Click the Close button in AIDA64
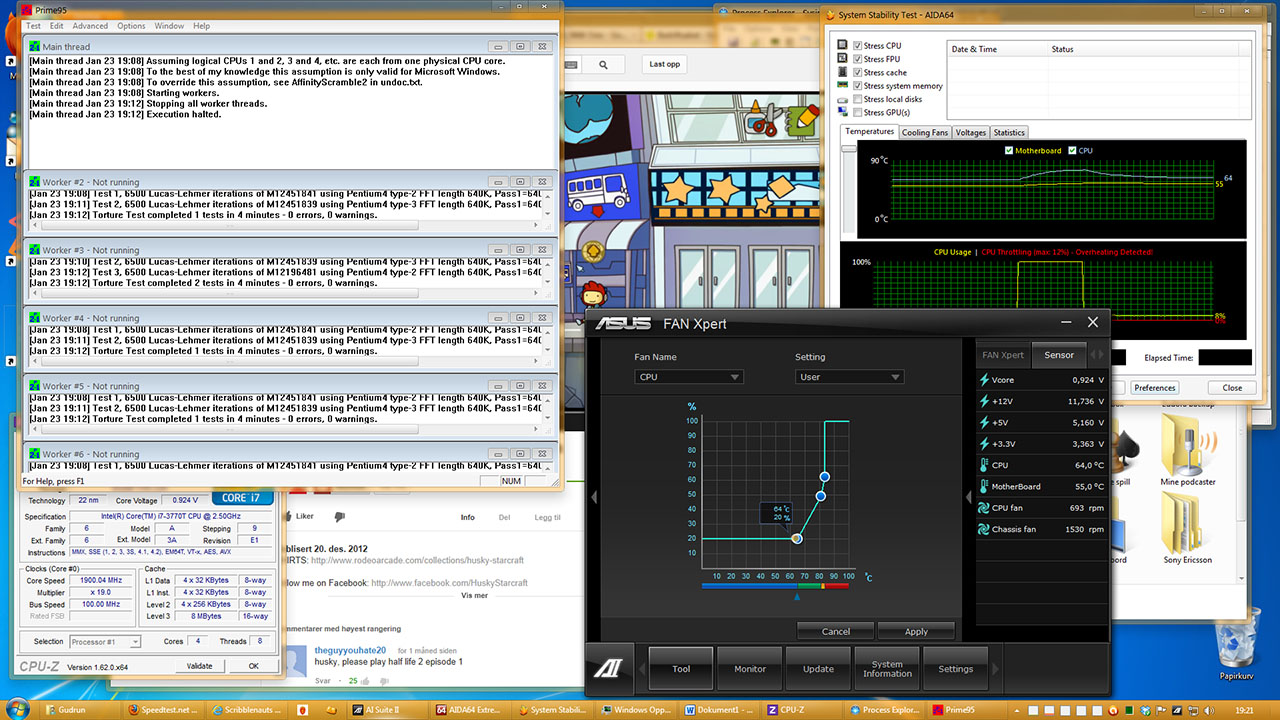 tap(1232, 387)
